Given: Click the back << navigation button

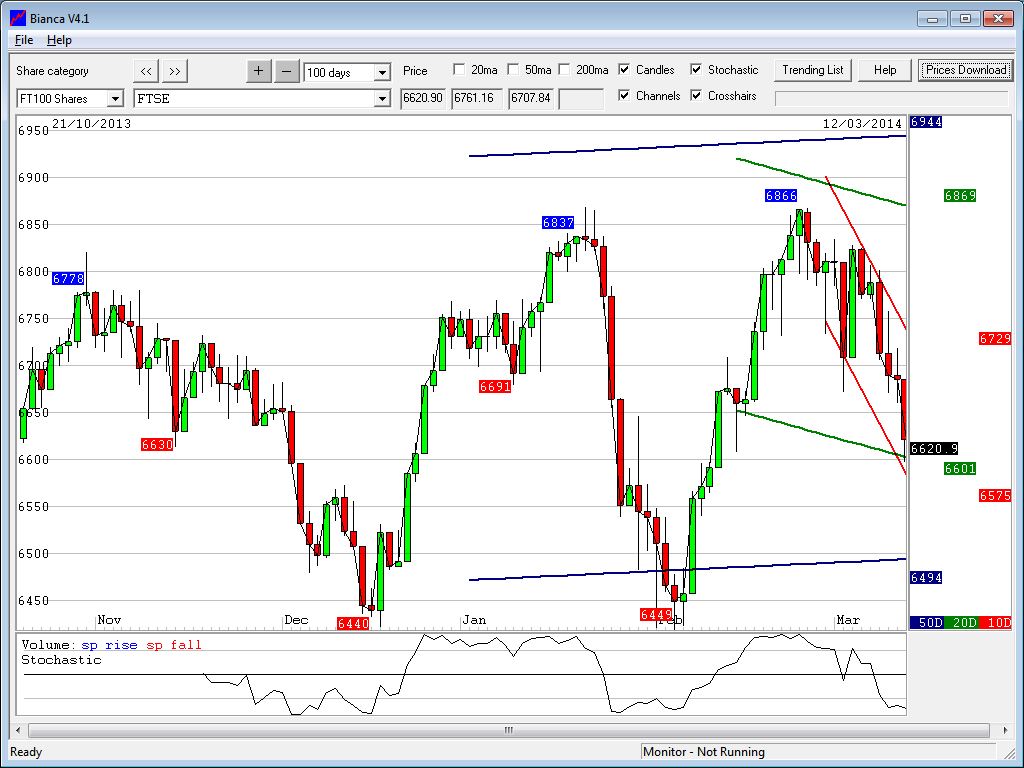Looking at the screenshot, I should [146, 71].
